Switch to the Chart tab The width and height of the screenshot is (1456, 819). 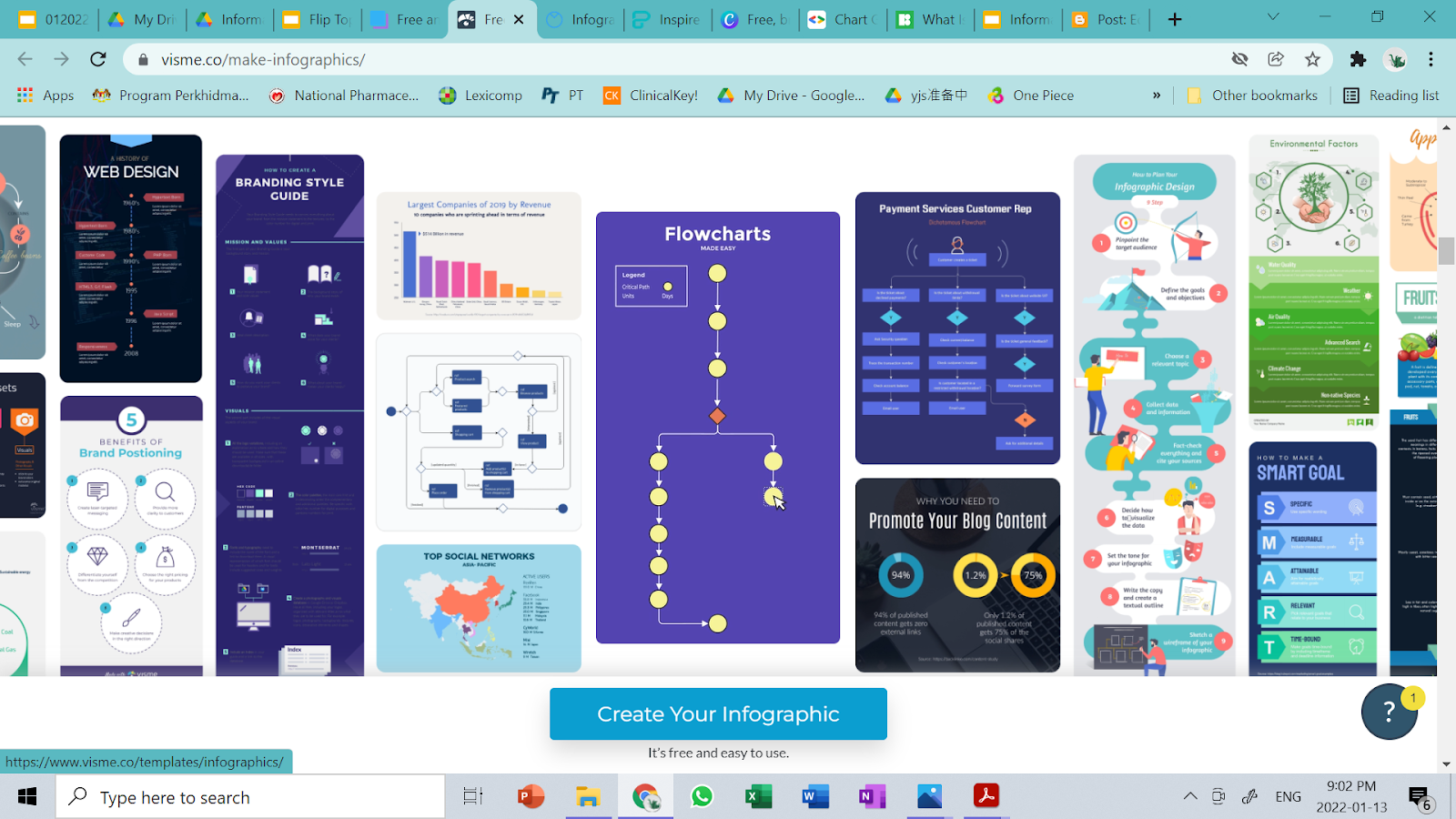tap(843, 19)
